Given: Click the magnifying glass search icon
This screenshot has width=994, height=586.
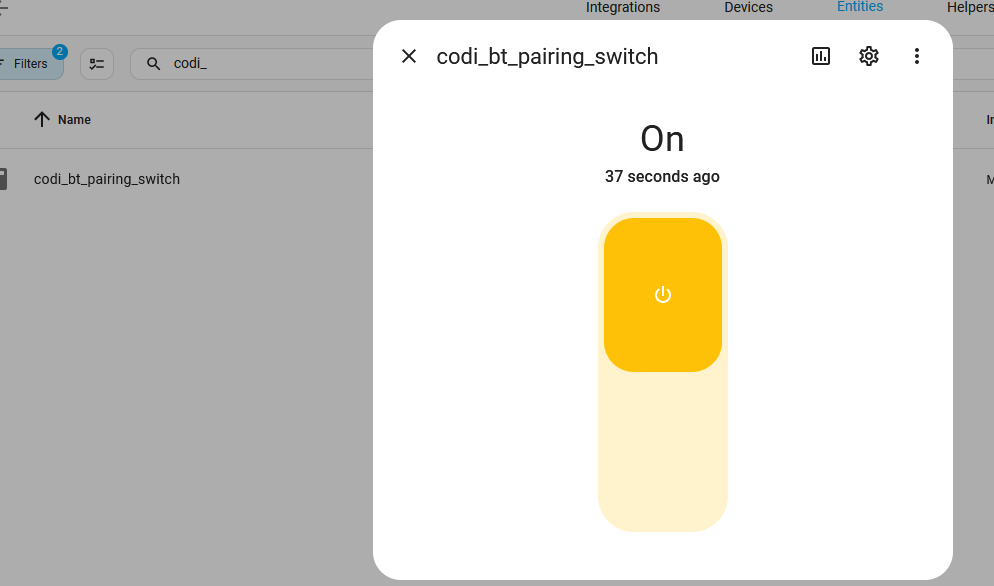Looking at the screenshot, I should [152, 63].
